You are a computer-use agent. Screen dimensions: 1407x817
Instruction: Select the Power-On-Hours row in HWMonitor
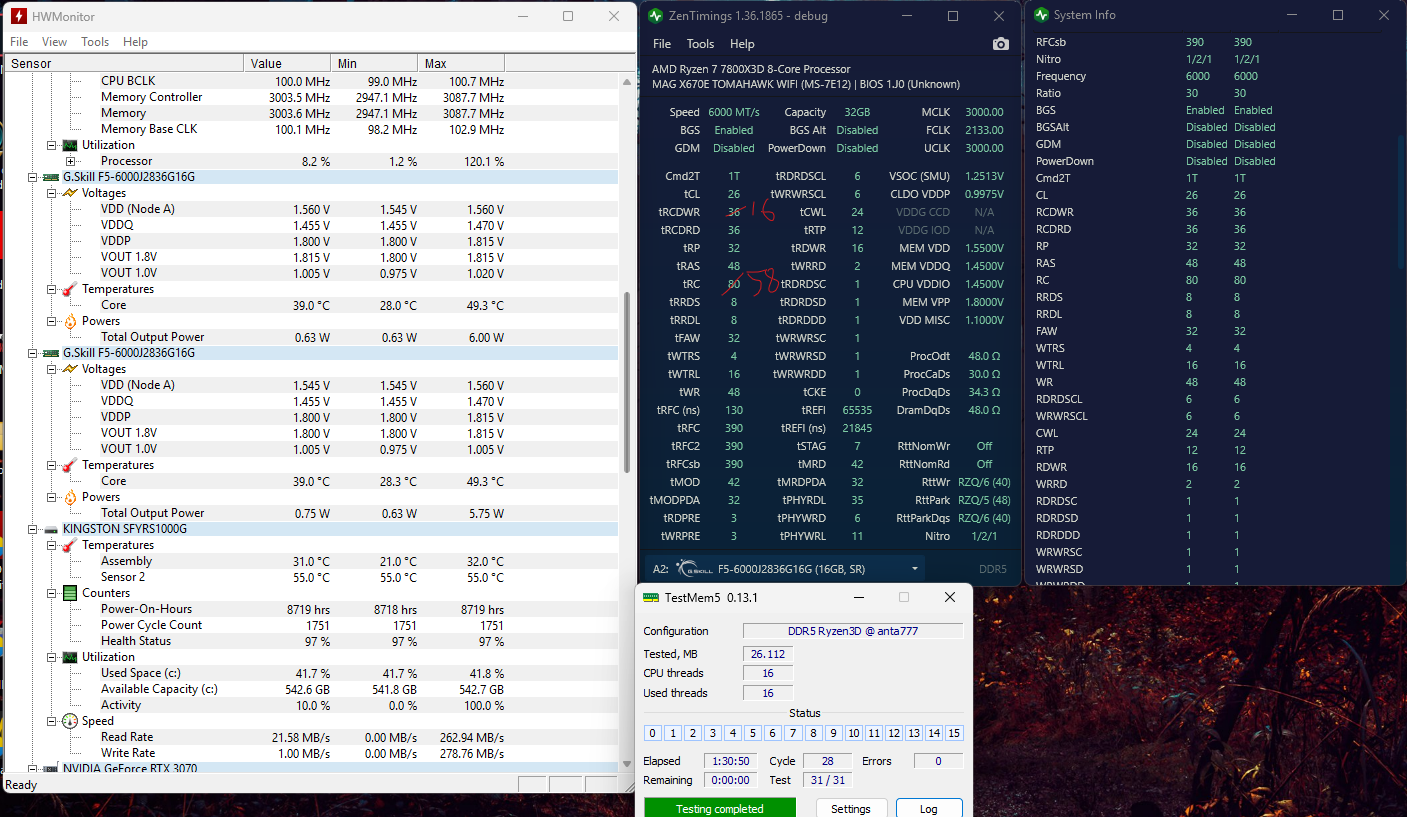tap(311, 609)
